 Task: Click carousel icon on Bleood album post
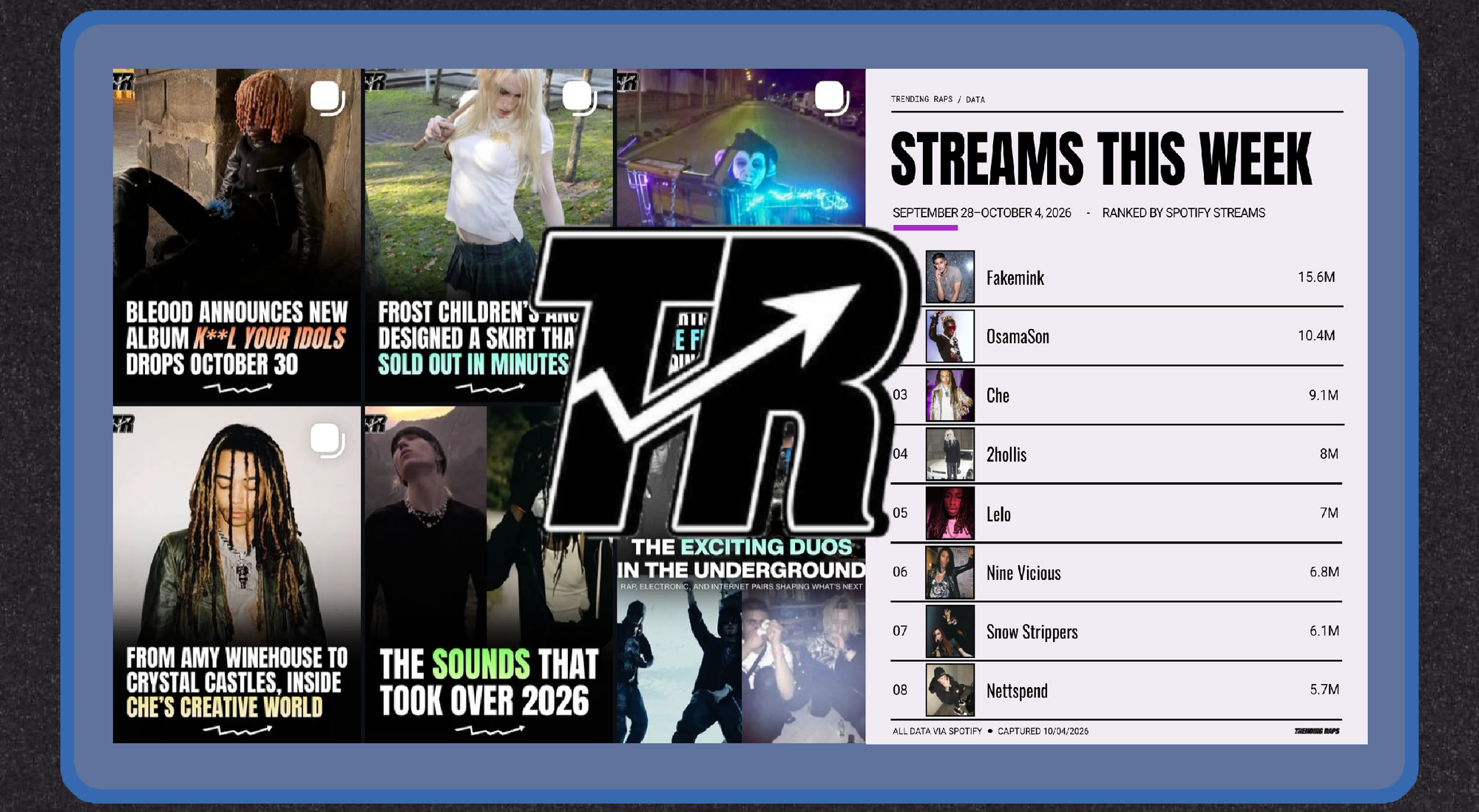click(x=328, y=98)
